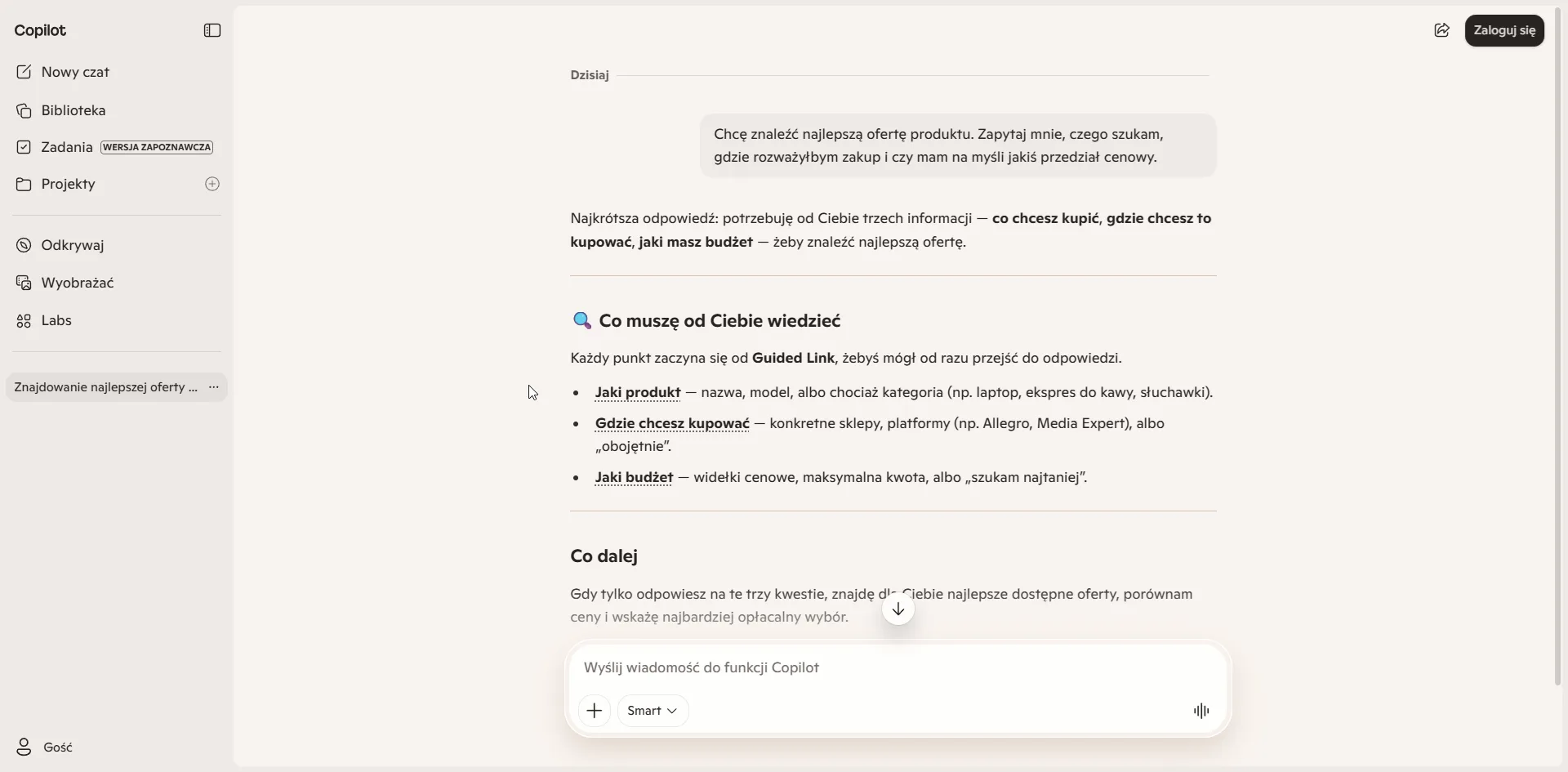Open Zadania preview section
Viewport: 1568px width, 772px height.
pos(117,147)
